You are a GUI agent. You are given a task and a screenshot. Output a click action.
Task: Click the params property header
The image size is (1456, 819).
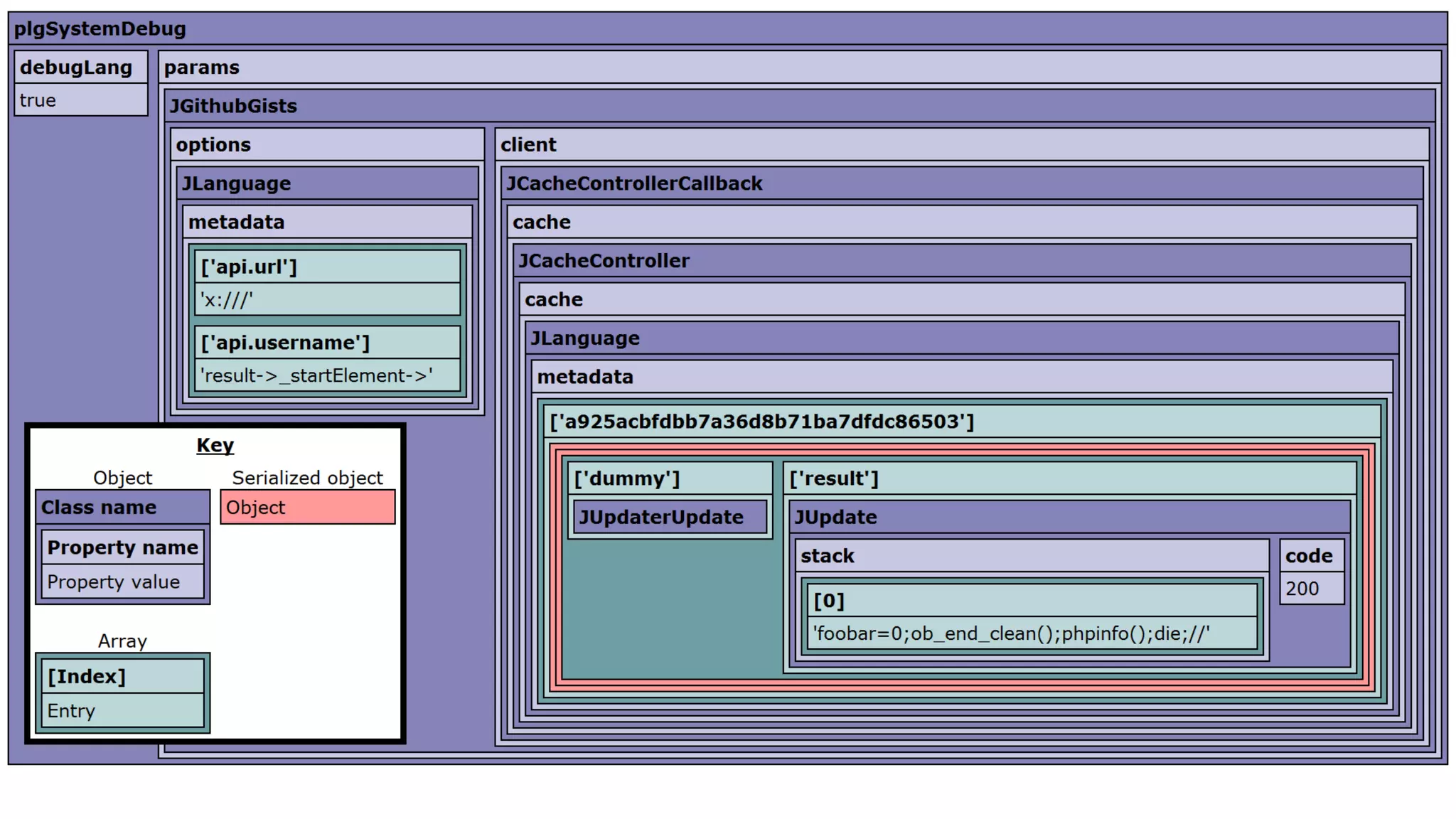(202, 68)
